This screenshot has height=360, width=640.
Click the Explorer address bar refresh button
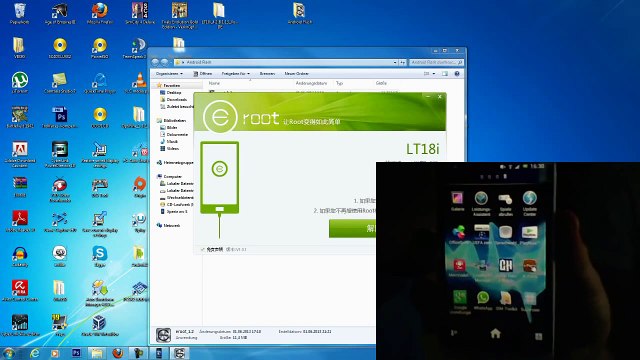(402, 62)
